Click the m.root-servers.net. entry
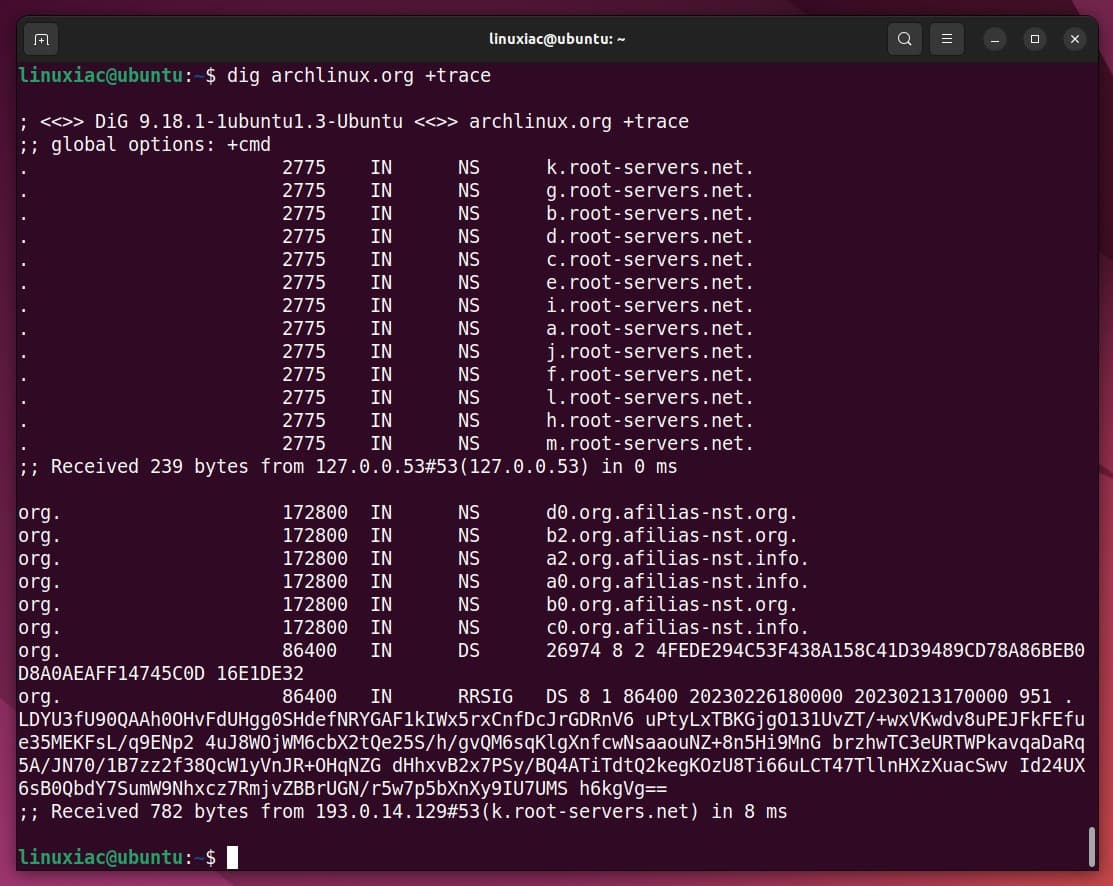Viewport: 1113px width, 886px height. (x=649, y=443)
